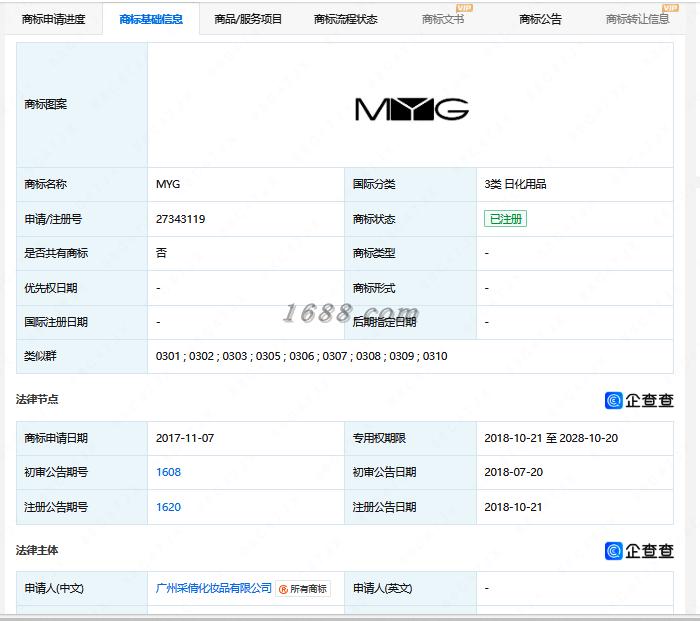This screenshot has height=621, width=700.
Task: Click preliminary announcement date 2018-07-20
Action: tap(513, 472)
